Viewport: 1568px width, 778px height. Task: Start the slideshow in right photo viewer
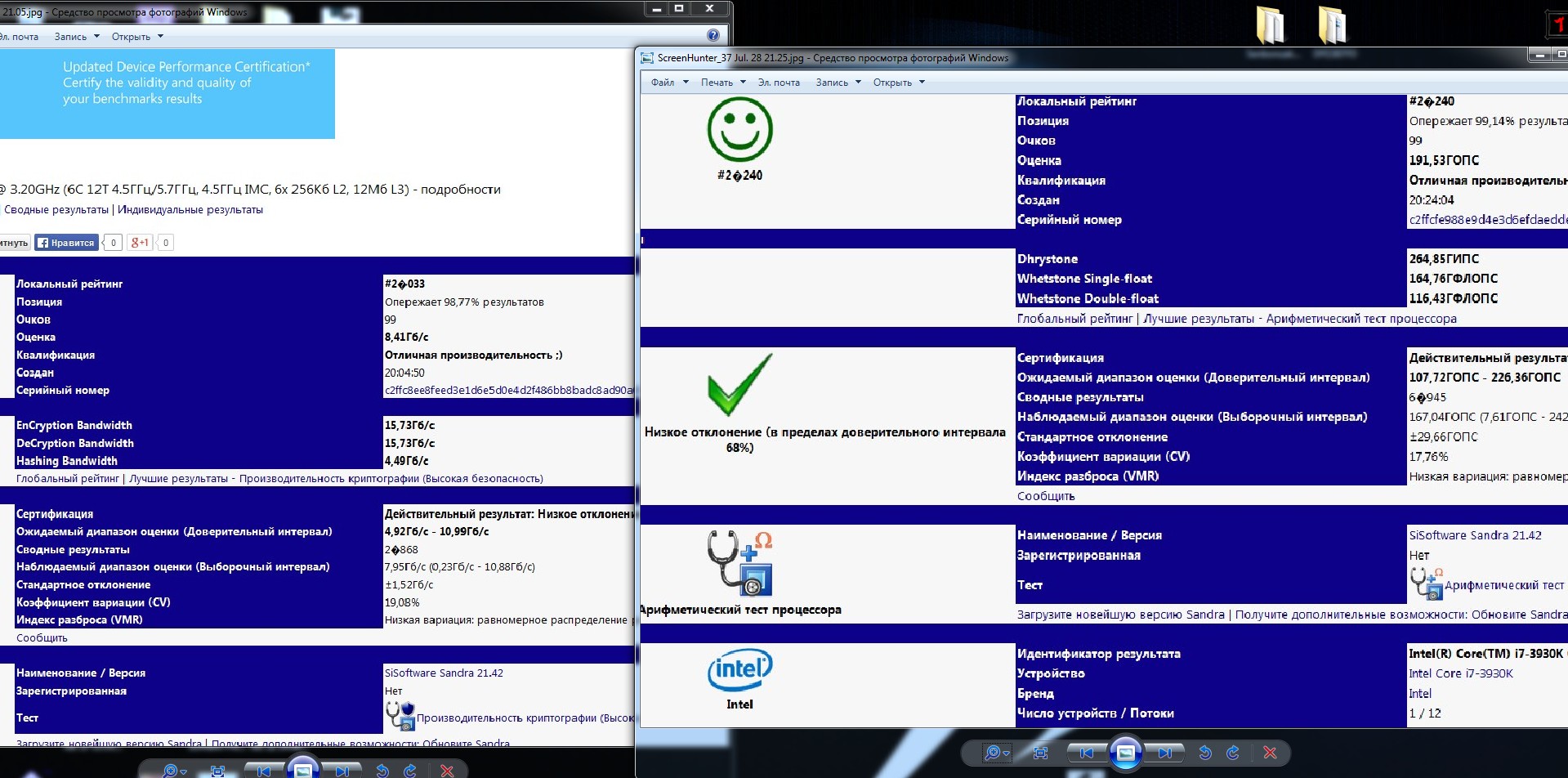point(1125,753)
